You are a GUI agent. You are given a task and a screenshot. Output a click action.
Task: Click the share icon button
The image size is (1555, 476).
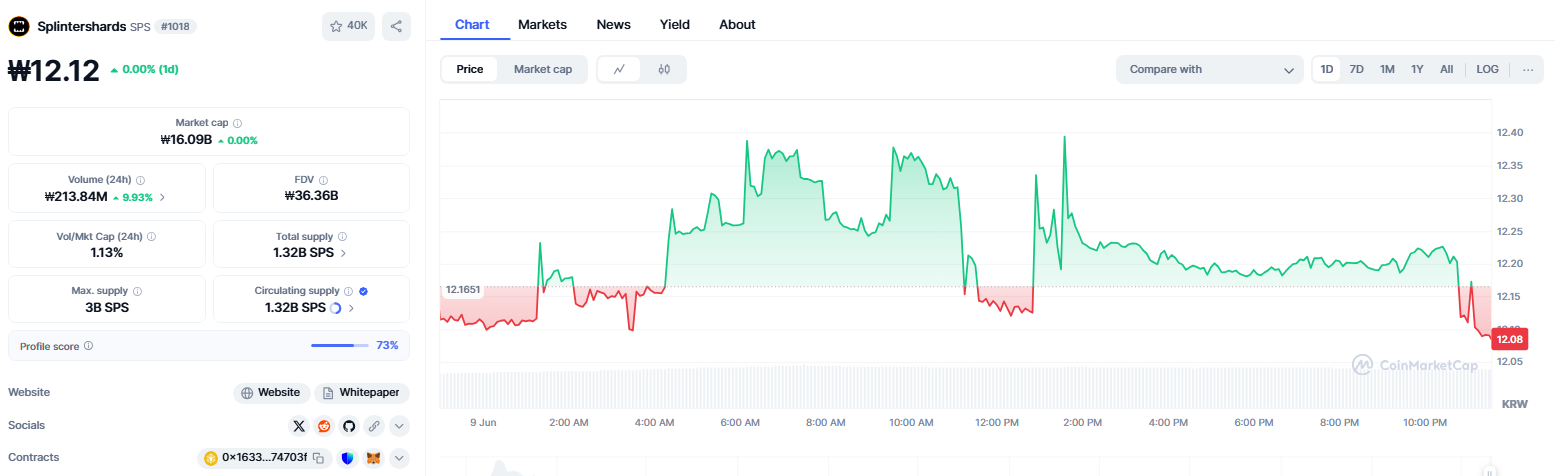(x=396, y=26)
